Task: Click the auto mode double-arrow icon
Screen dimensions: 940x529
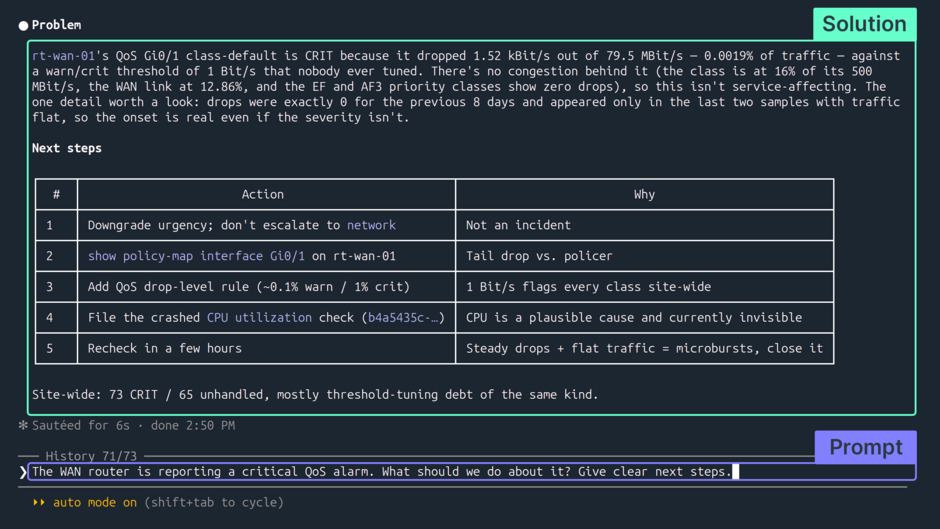Action: (39, 502)
